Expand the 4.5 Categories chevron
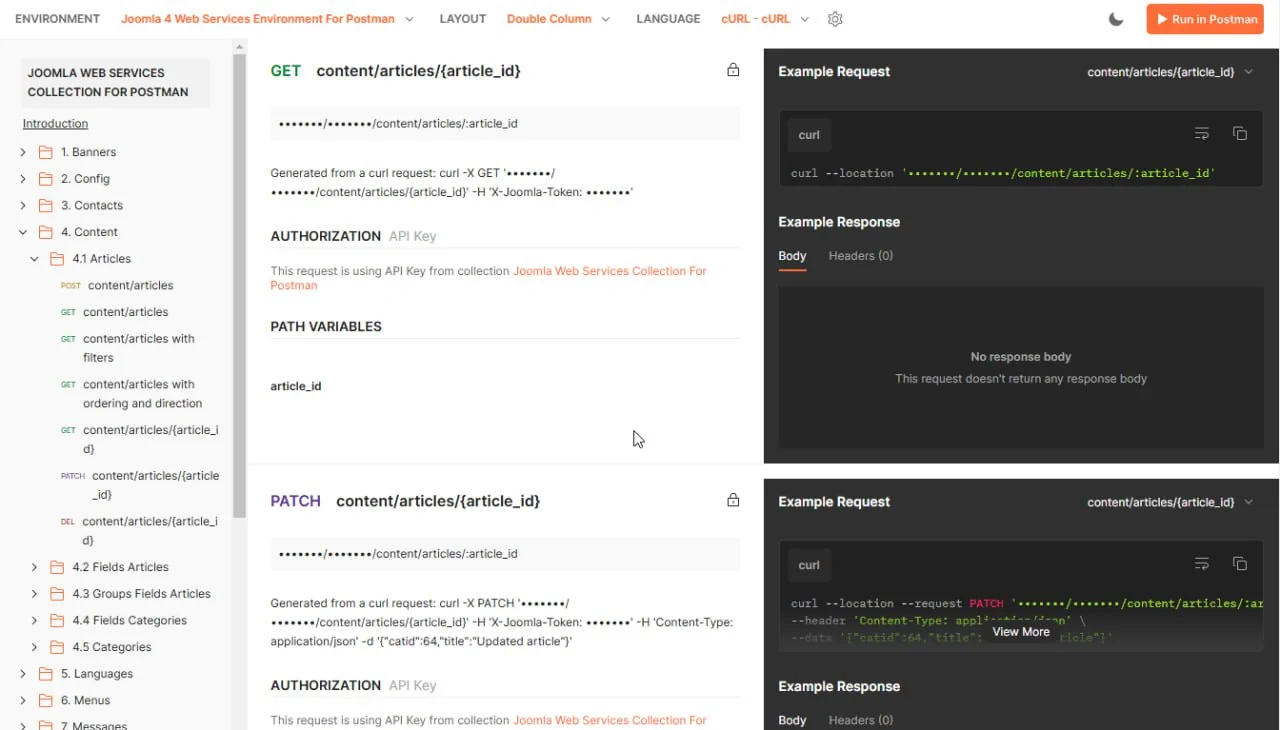This screenshot has height=730, width=1280. click(x=34, y=647)
